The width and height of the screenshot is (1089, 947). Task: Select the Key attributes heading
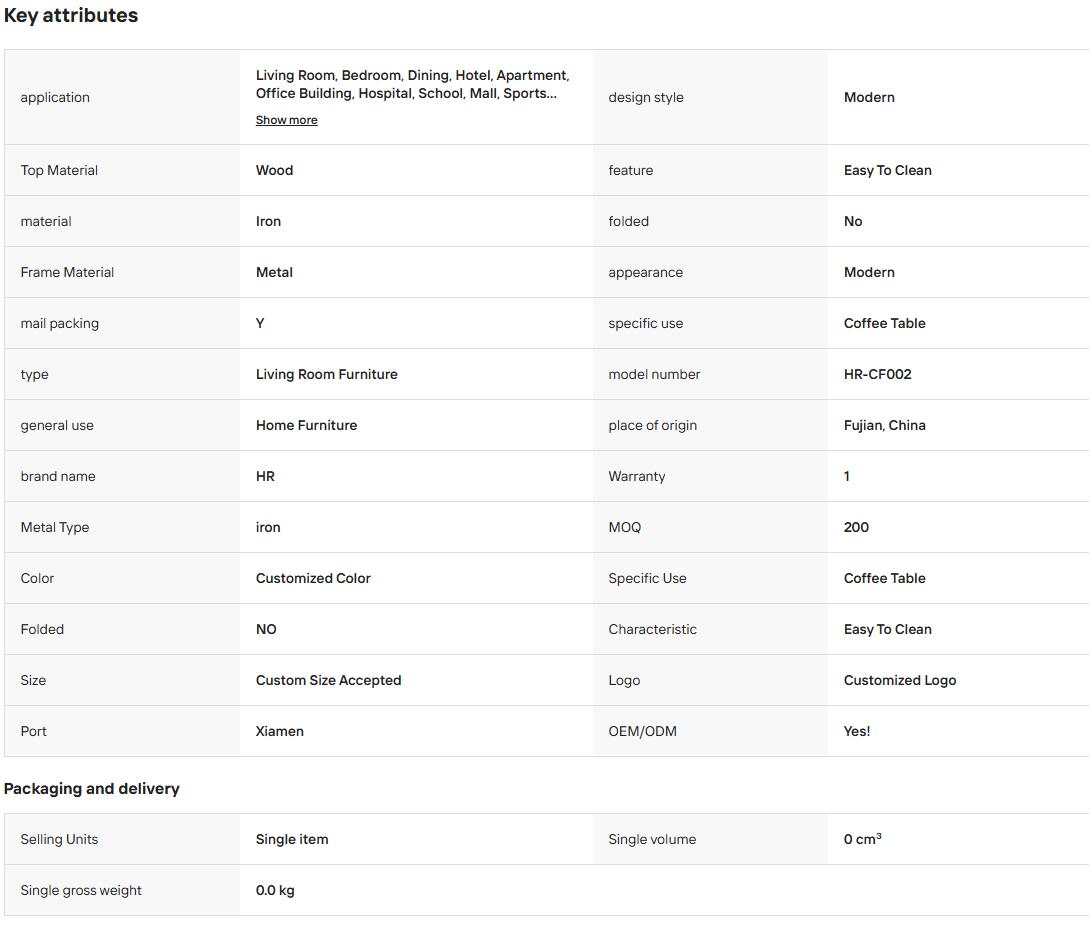(71, 15)
